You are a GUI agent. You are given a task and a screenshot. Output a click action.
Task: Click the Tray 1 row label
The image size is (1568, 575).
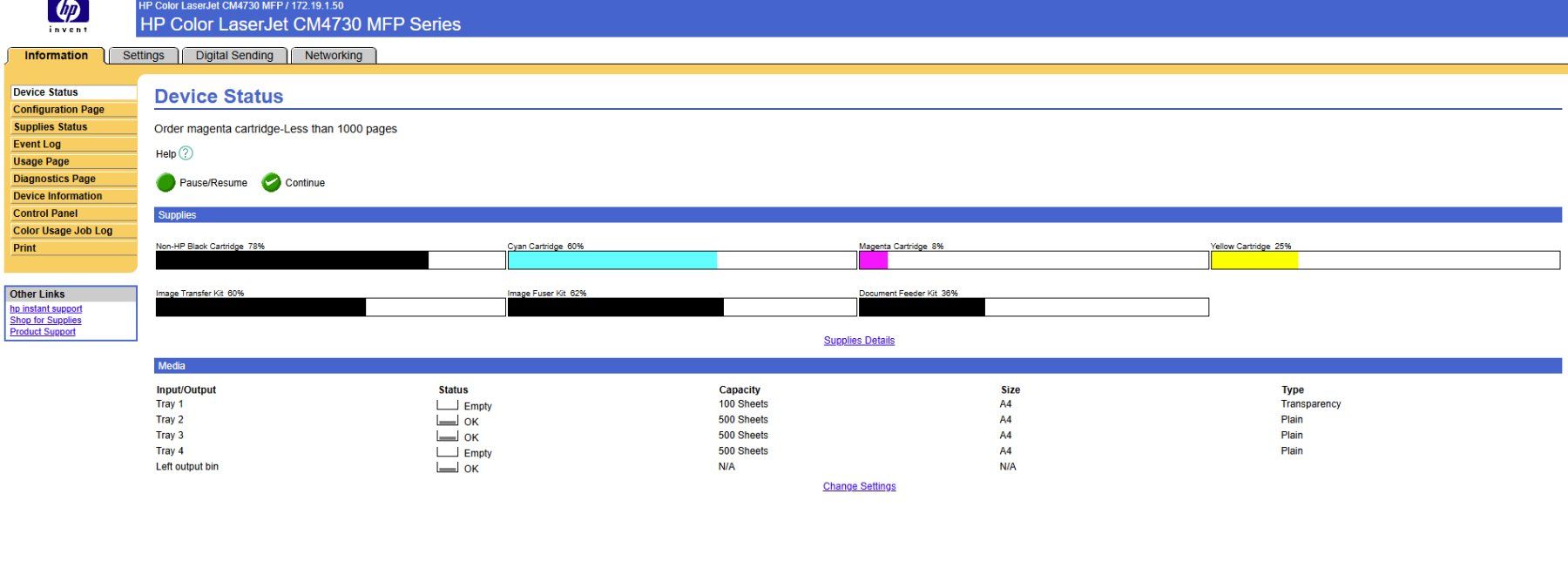click(170, 404)
